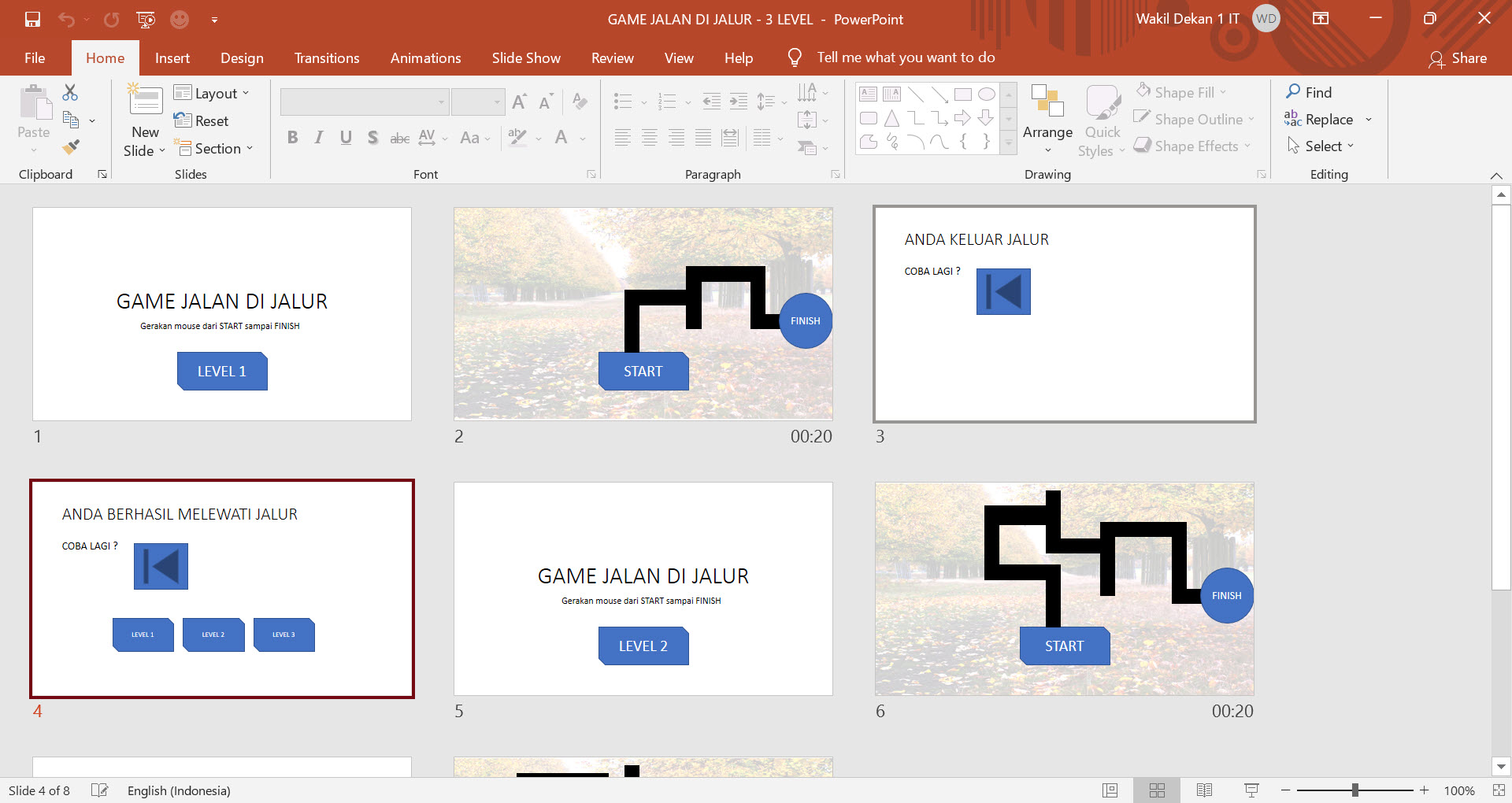Click the Format Painter brush icon

click(71, 146)
